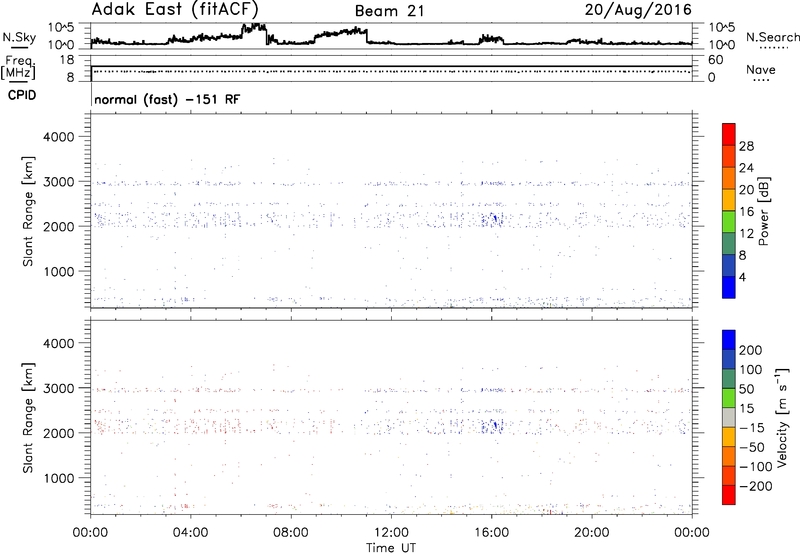Click noise peak near 06:30 in sky-noise trace
This screenshot has height=554, width=800.
[x=254, y=27]
